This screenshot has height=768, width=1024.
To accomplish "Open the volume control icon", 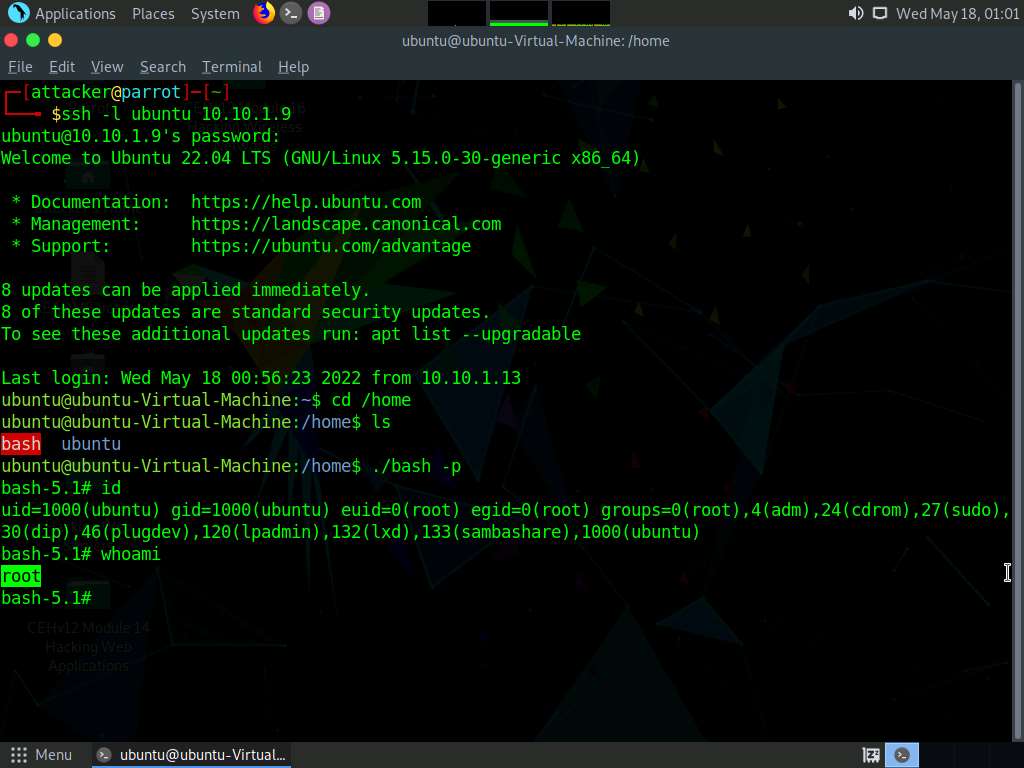I will [856, 13].
